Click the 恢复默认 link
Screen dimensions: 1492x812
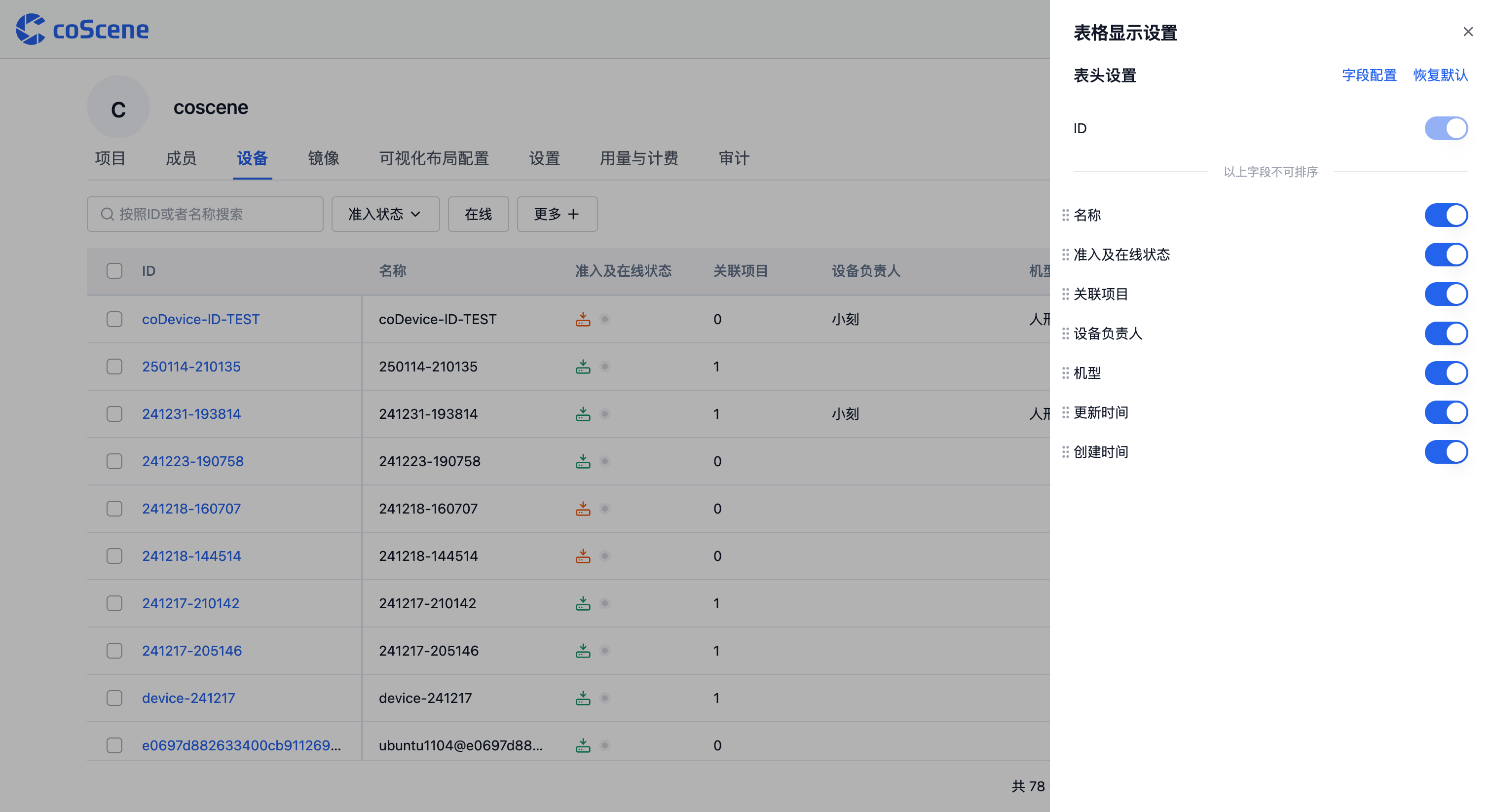coord(1440,75)
